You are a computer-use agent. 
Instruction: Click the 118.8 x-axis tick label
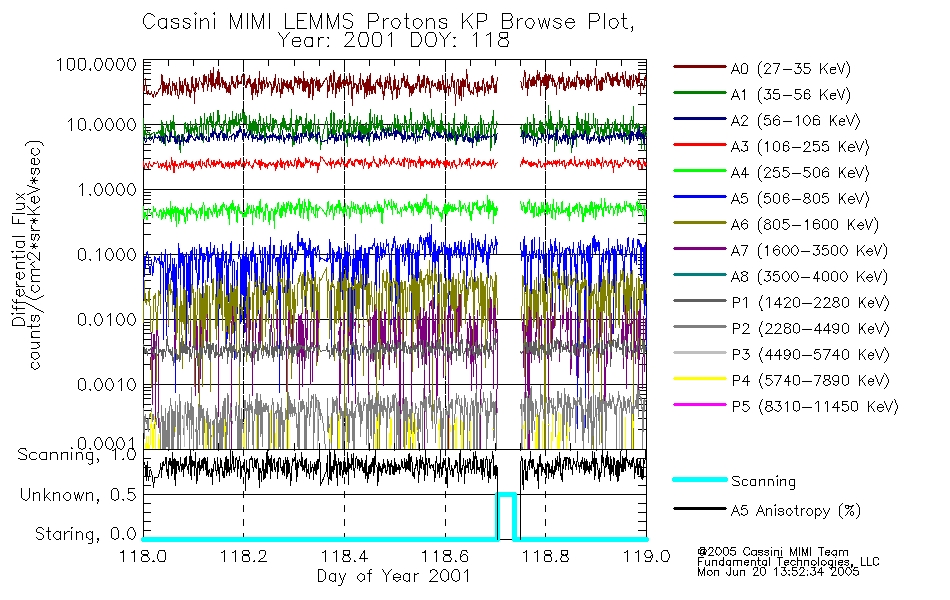[545, 556]
